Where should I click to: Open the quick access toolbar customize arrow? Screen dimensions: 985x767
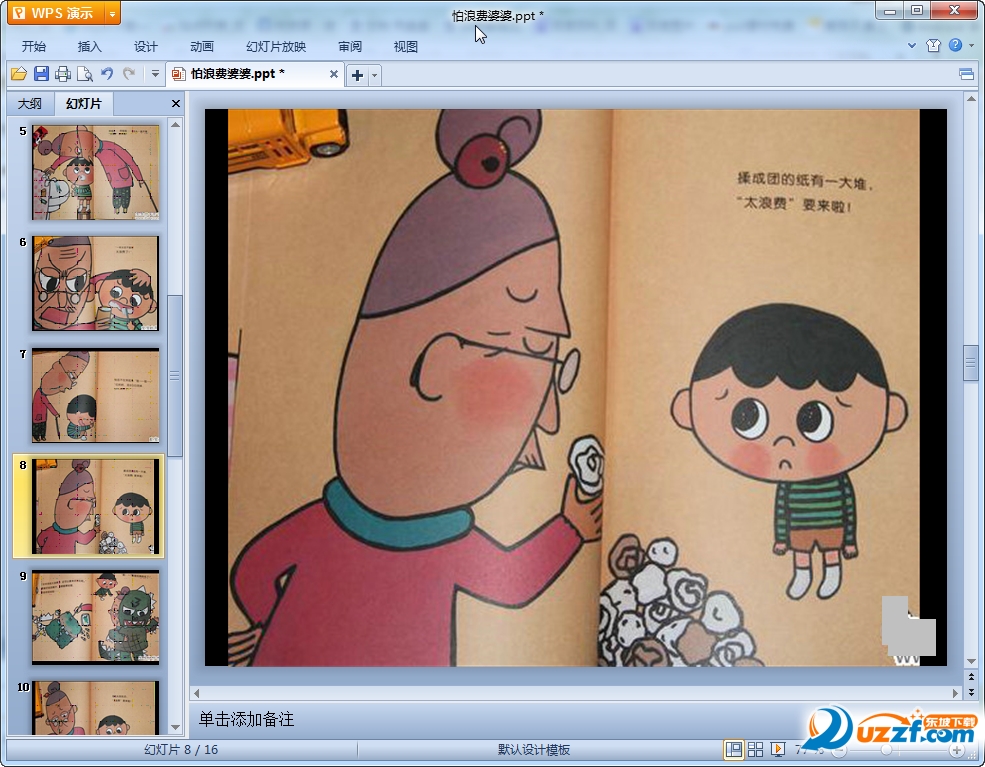coord(155,74)
